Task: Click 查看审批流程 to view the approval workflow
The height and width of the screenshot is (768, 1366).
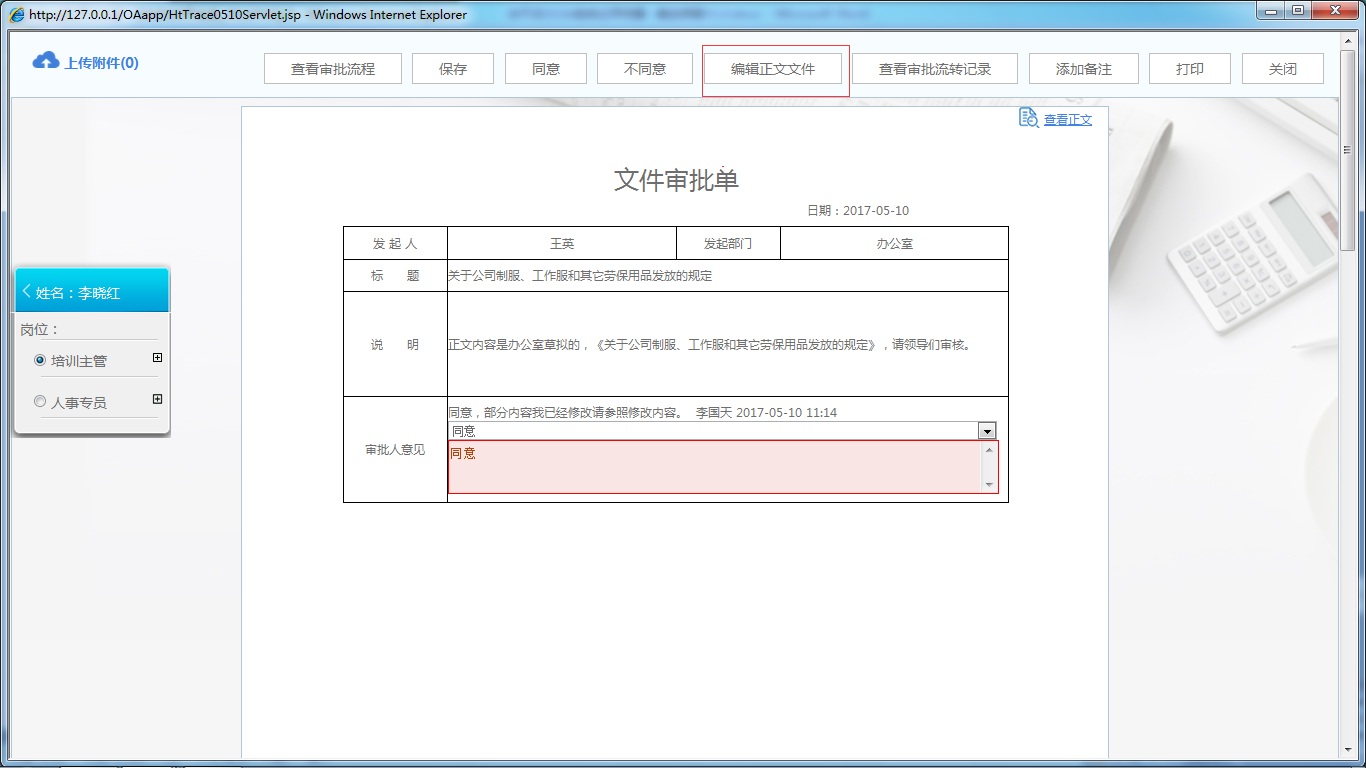Action: click(332, 68)
